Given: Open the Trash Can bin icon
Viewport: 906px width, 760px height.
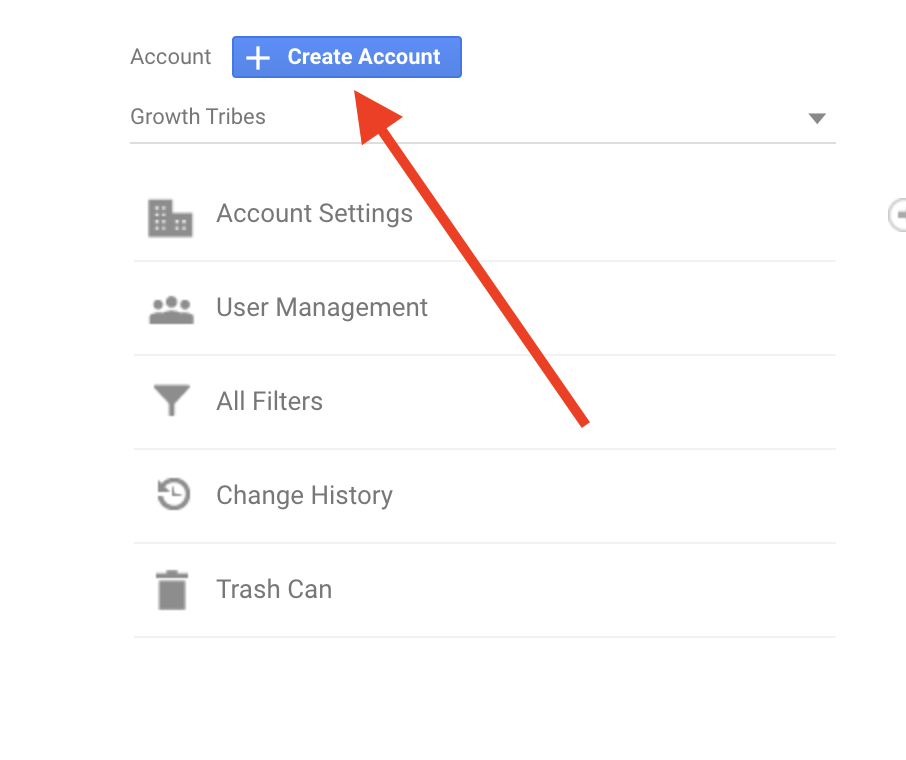Looking at the screenshot, I should [x=172, y=590].
